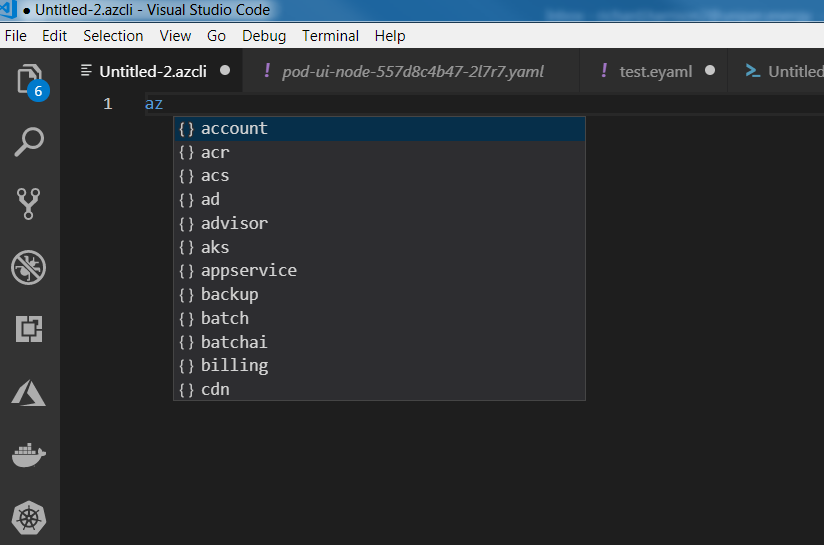Open the Go menu

tap(216, 36)
